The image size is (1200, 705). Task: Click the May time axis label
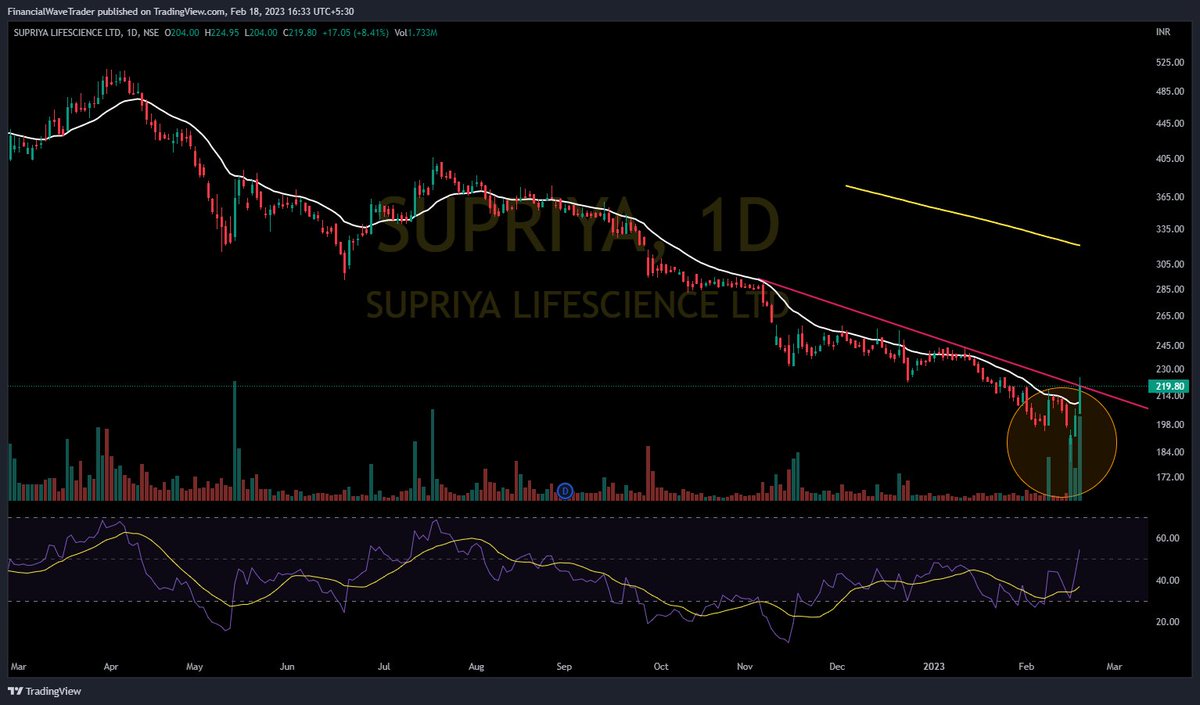(x=196, y=665)
